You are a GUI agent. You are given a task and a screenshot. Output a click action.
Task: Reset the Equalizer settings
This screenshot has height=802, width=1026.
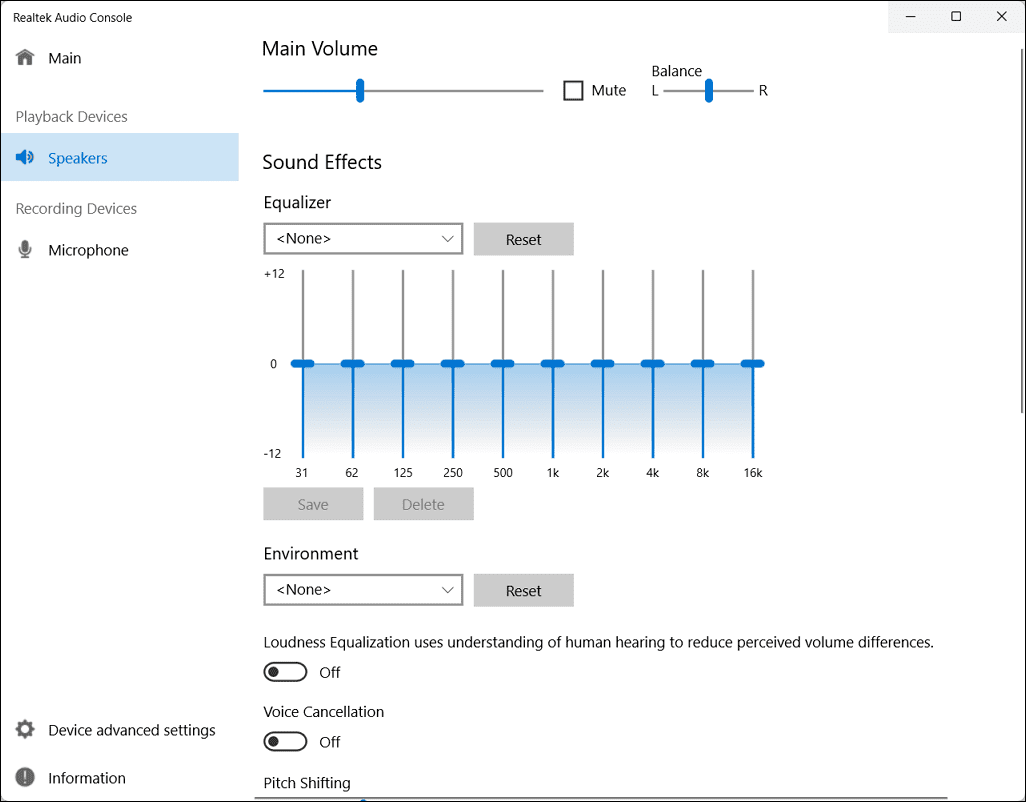[x=523, y=239]
